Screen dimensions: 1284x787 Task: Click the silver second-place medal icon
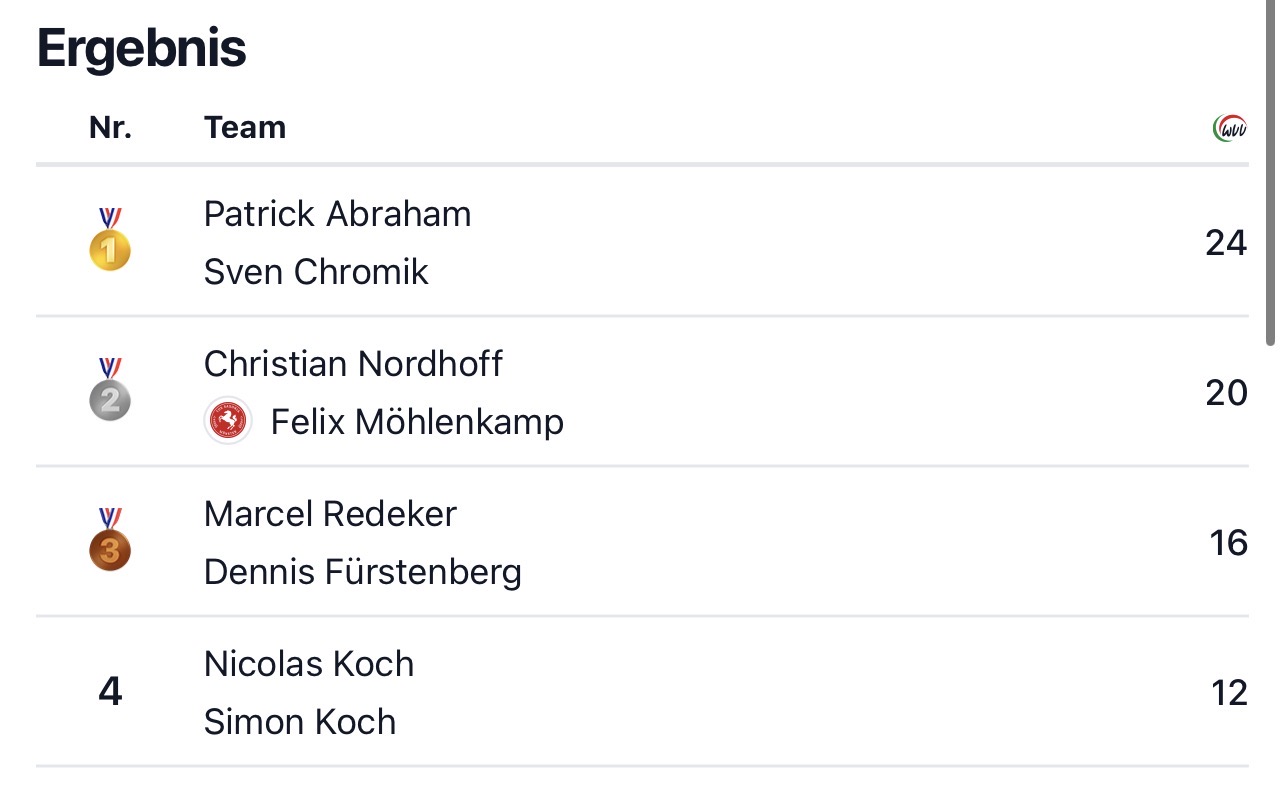click(110, 391)
